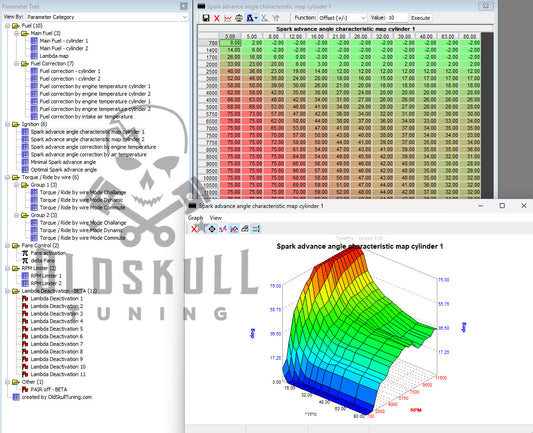Image resolution: width=533 pixels, height=433 pixels.
Task: Toggle the rotate target icon in graph toolbar
Action: [x=212, y=229]
